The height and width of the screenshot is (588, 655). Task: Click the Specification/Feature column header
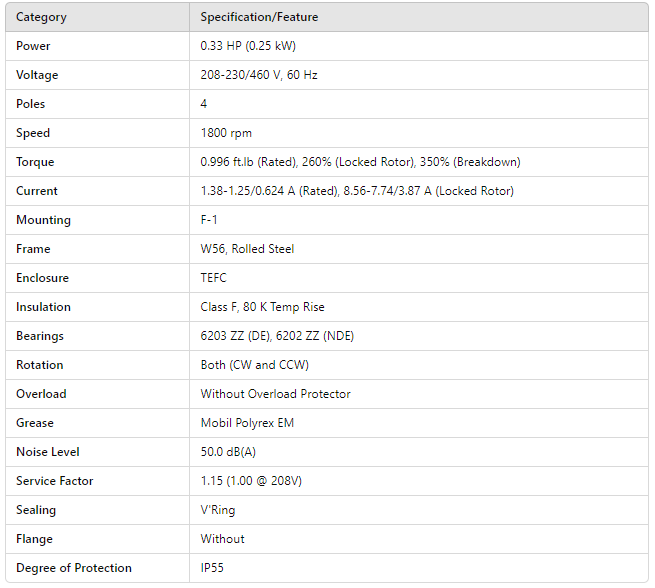coord(259,17)
